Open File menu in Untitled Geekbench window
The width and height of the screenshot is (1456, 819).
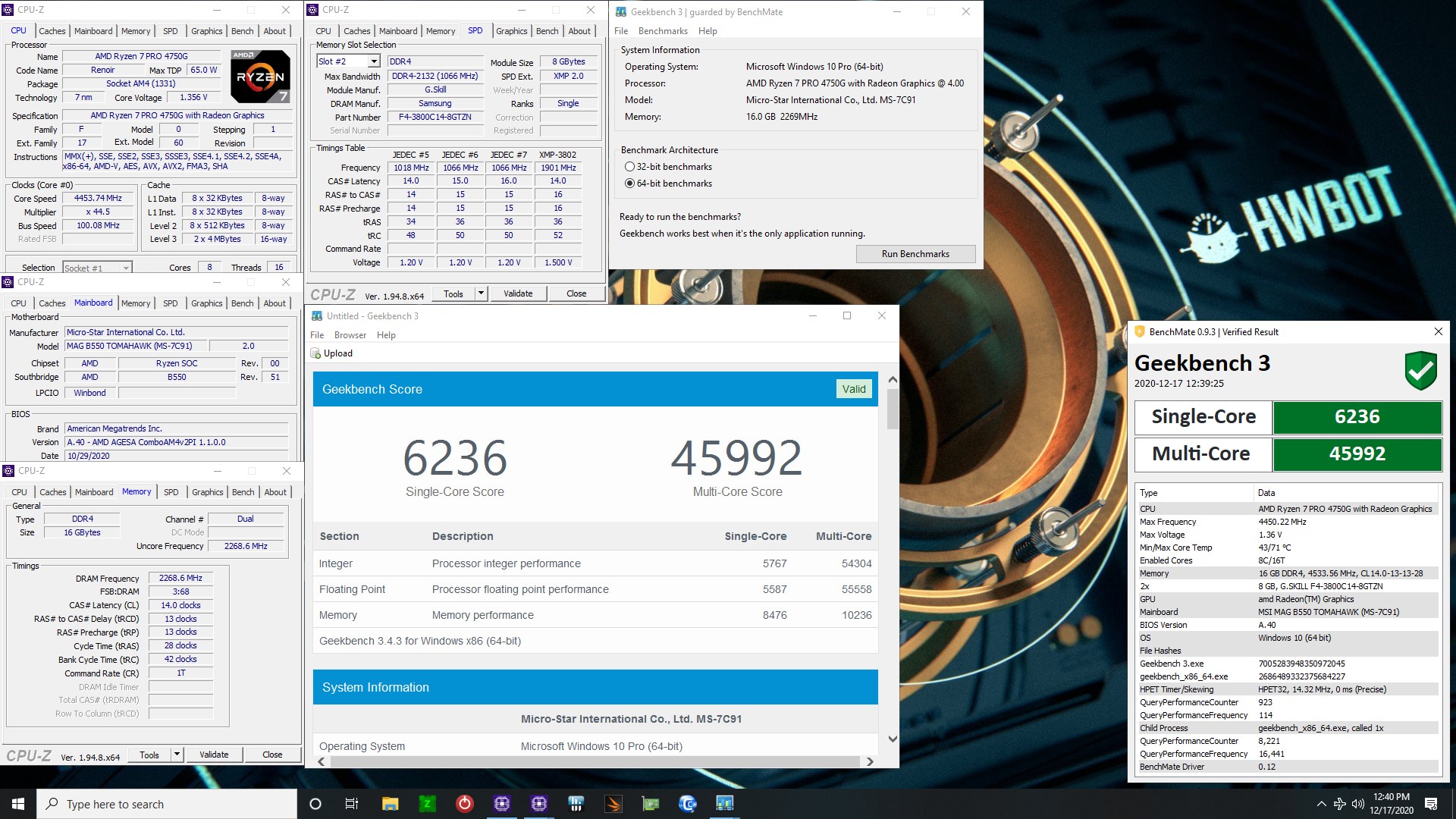tap(317, 335)
